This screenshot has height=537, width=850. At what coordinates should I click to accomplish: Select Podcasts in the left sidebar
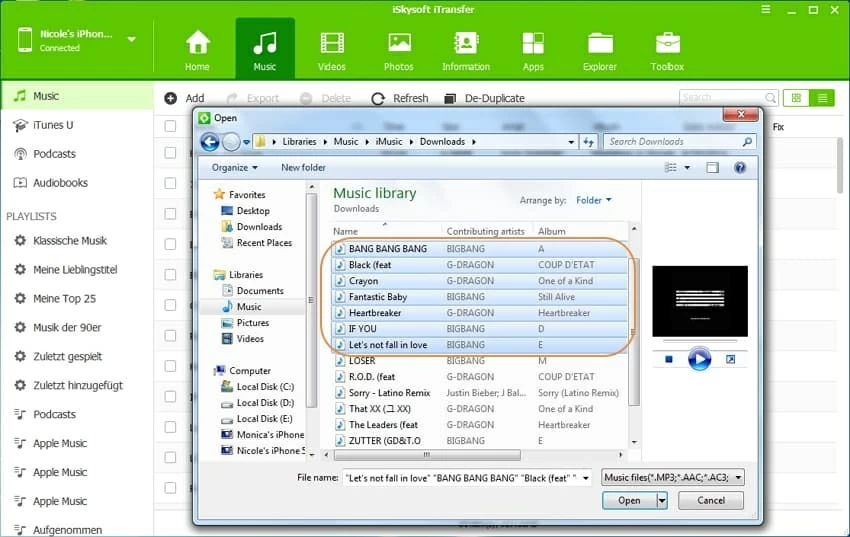(54, 154)
